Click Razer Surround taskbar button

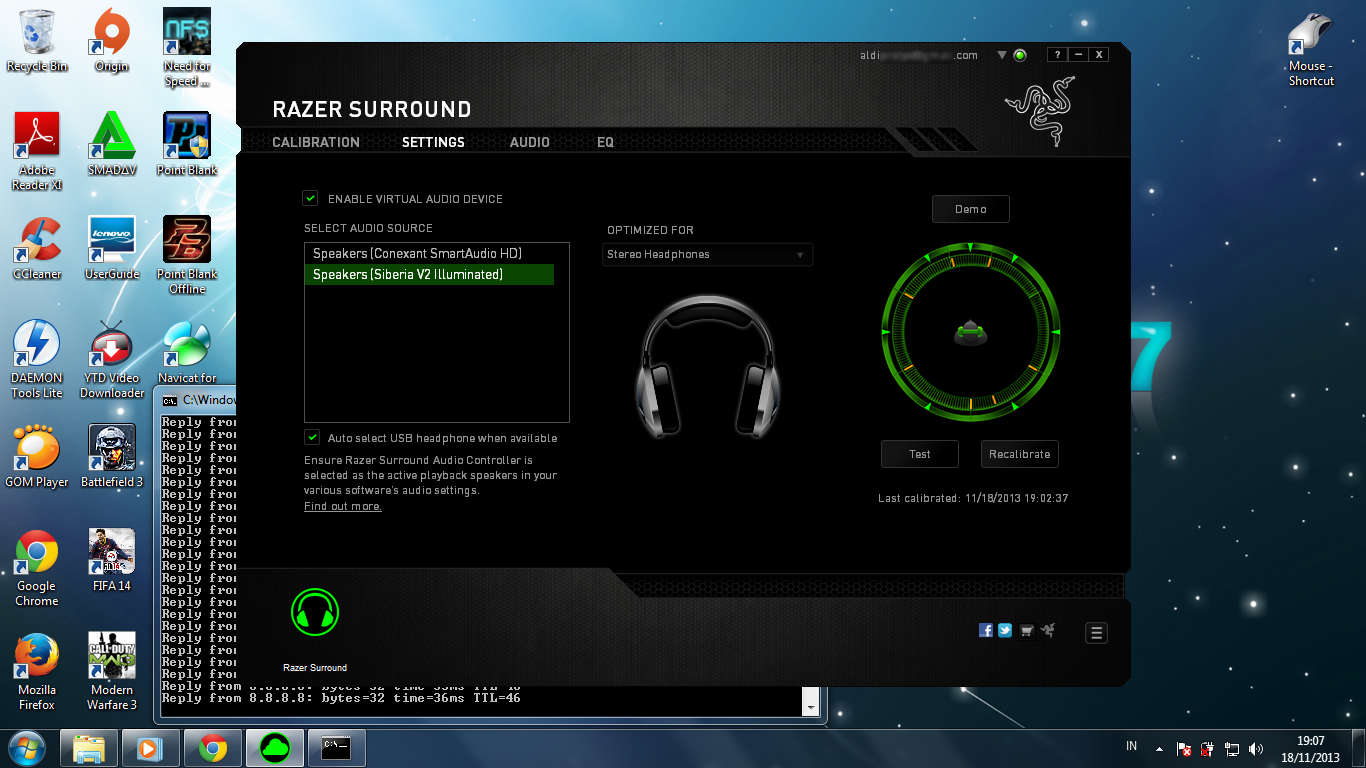[x=274, y=748]
